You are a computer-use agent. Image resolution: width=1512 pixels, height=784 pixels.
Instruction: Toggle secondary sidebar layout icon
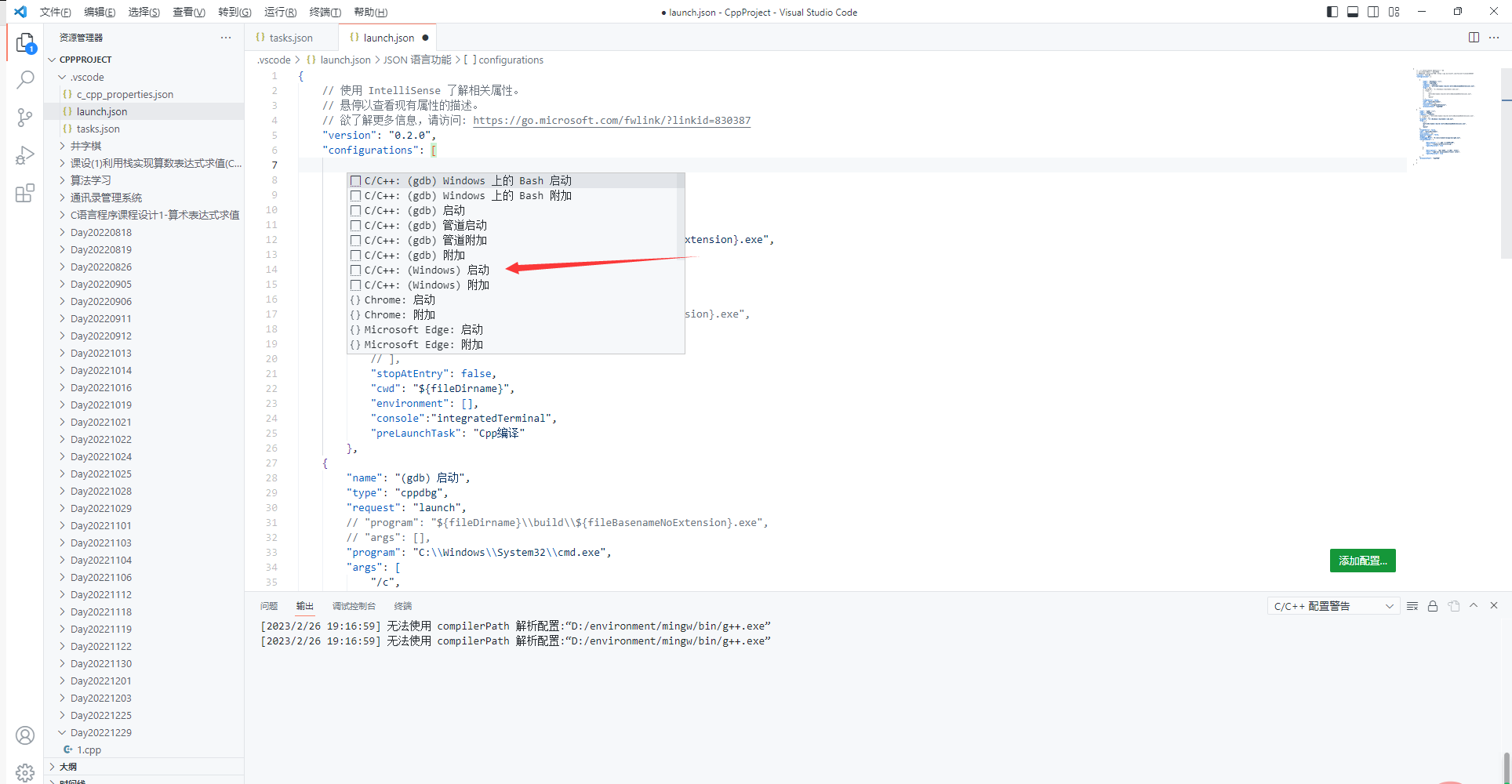(x=1373, y=12)
